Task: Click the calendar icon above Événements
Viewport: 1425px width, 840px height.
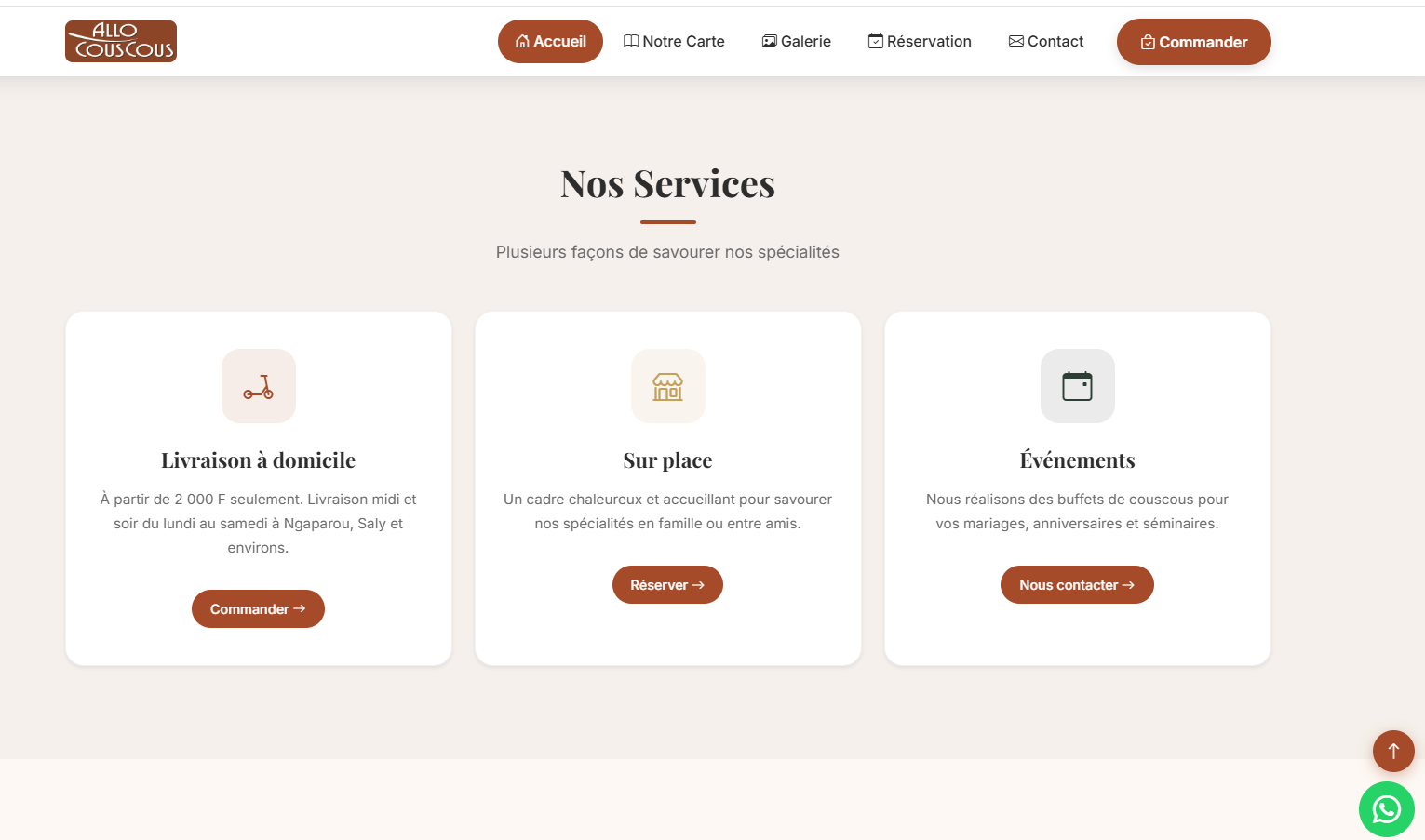Action: (1077, 386)
